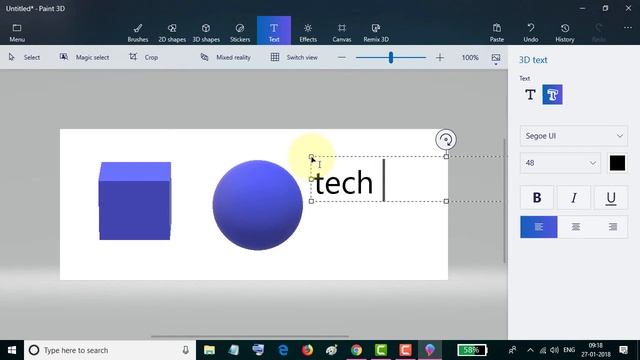Open the 2D shapes tab
The width and height of the screenshot is (640, 360).
tap(172, 33)
